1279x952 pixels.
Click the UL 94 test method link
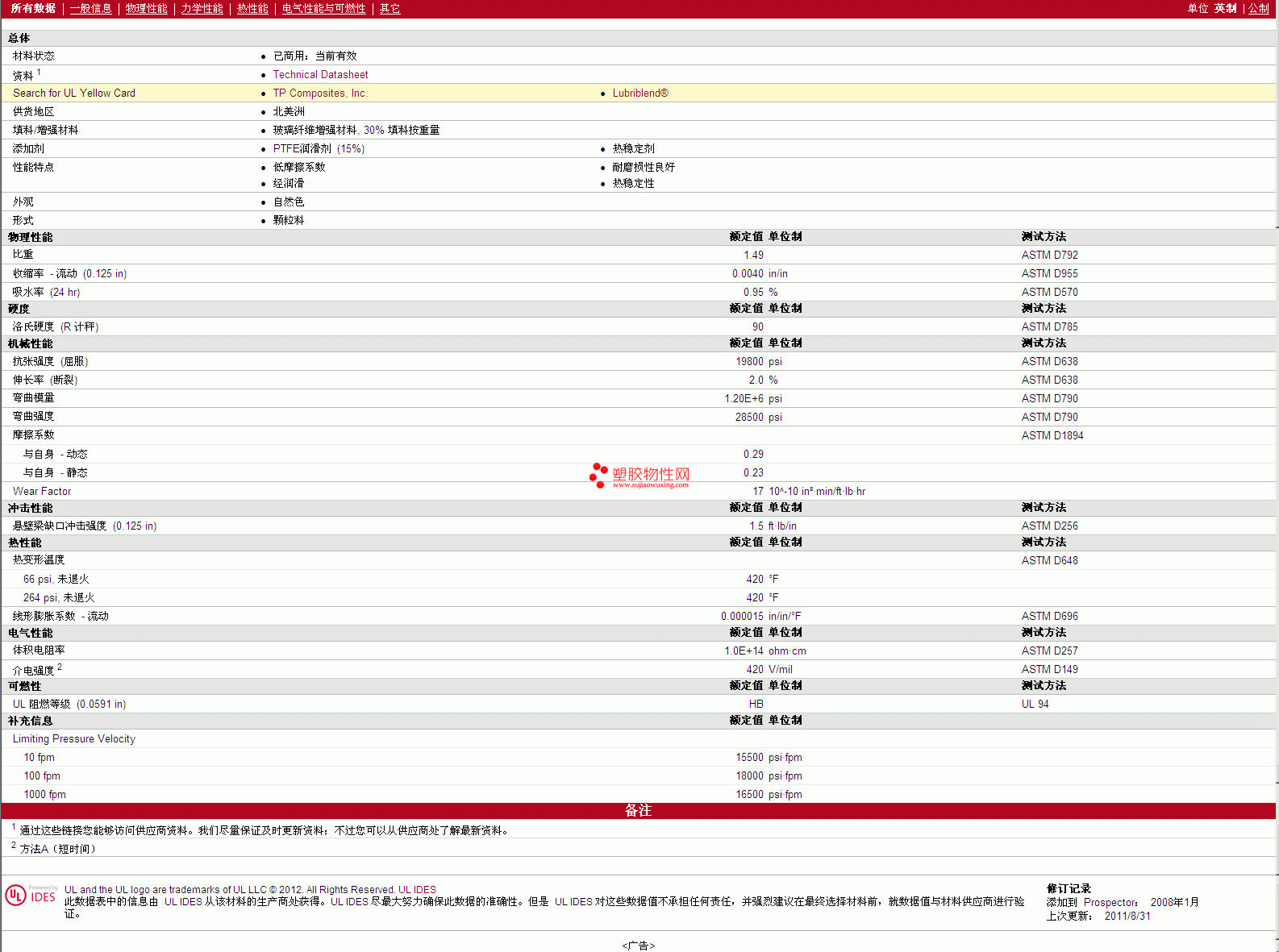point(1035,705)
